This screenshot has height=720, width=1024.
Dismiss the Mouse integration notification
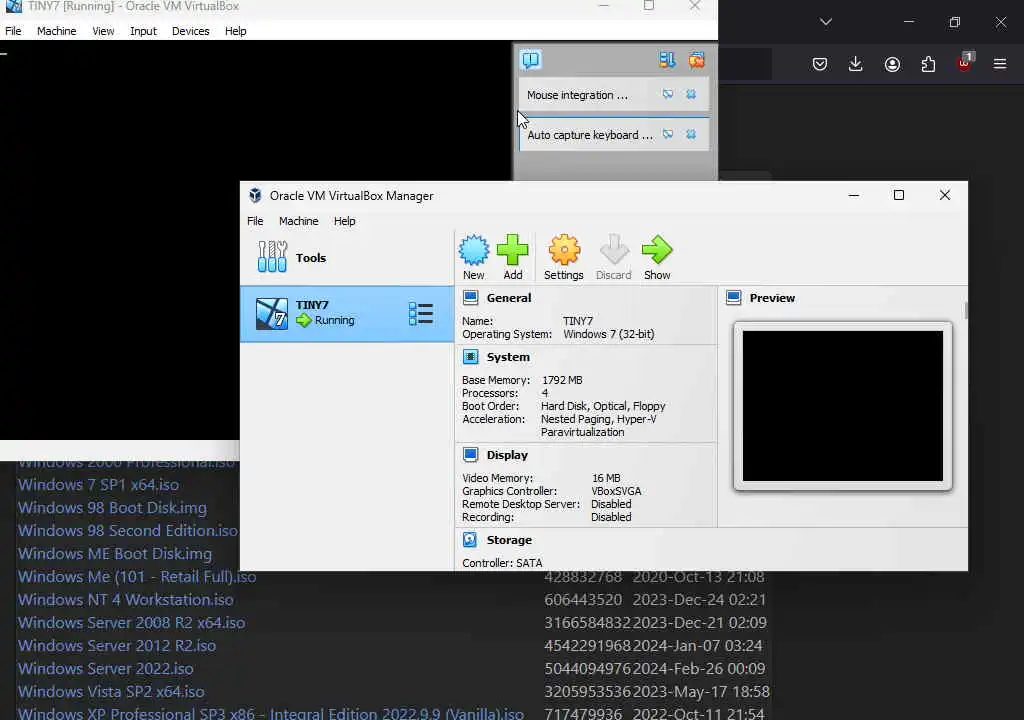click(691, 95)
